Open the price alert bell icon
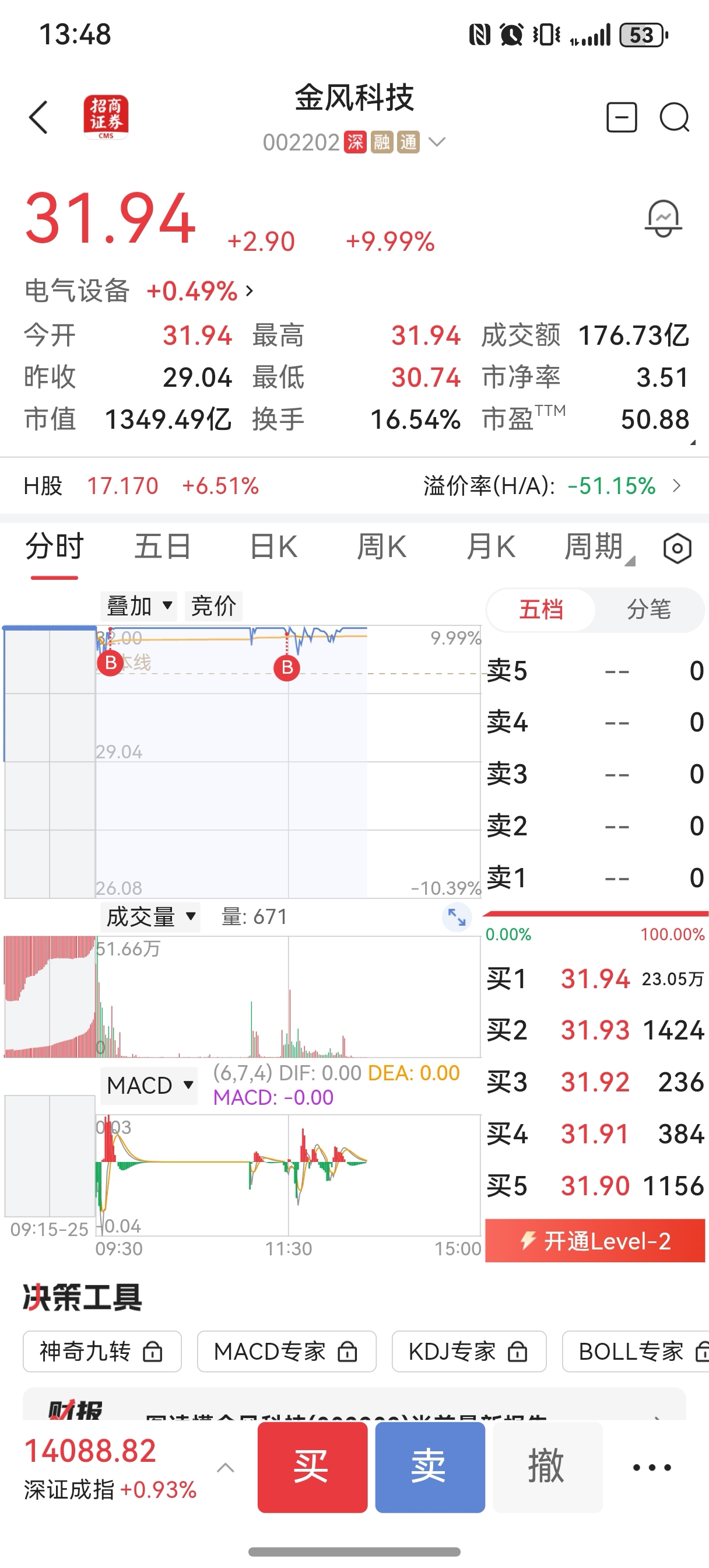Screen dimensions: 709x1568 pyautogui.click(x=663, y=219)
